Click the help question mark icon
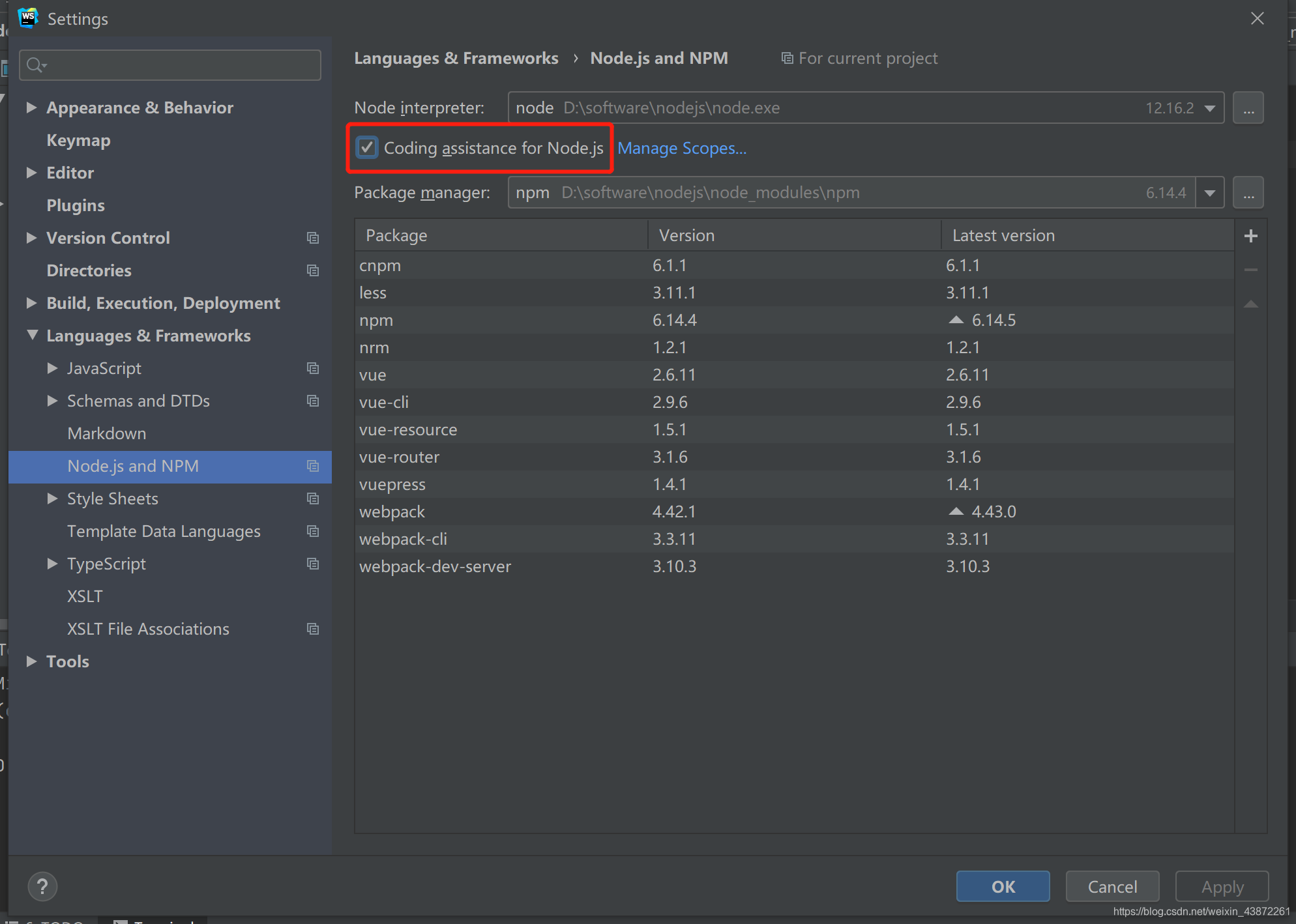1296x924 pixels. point(42,886)
